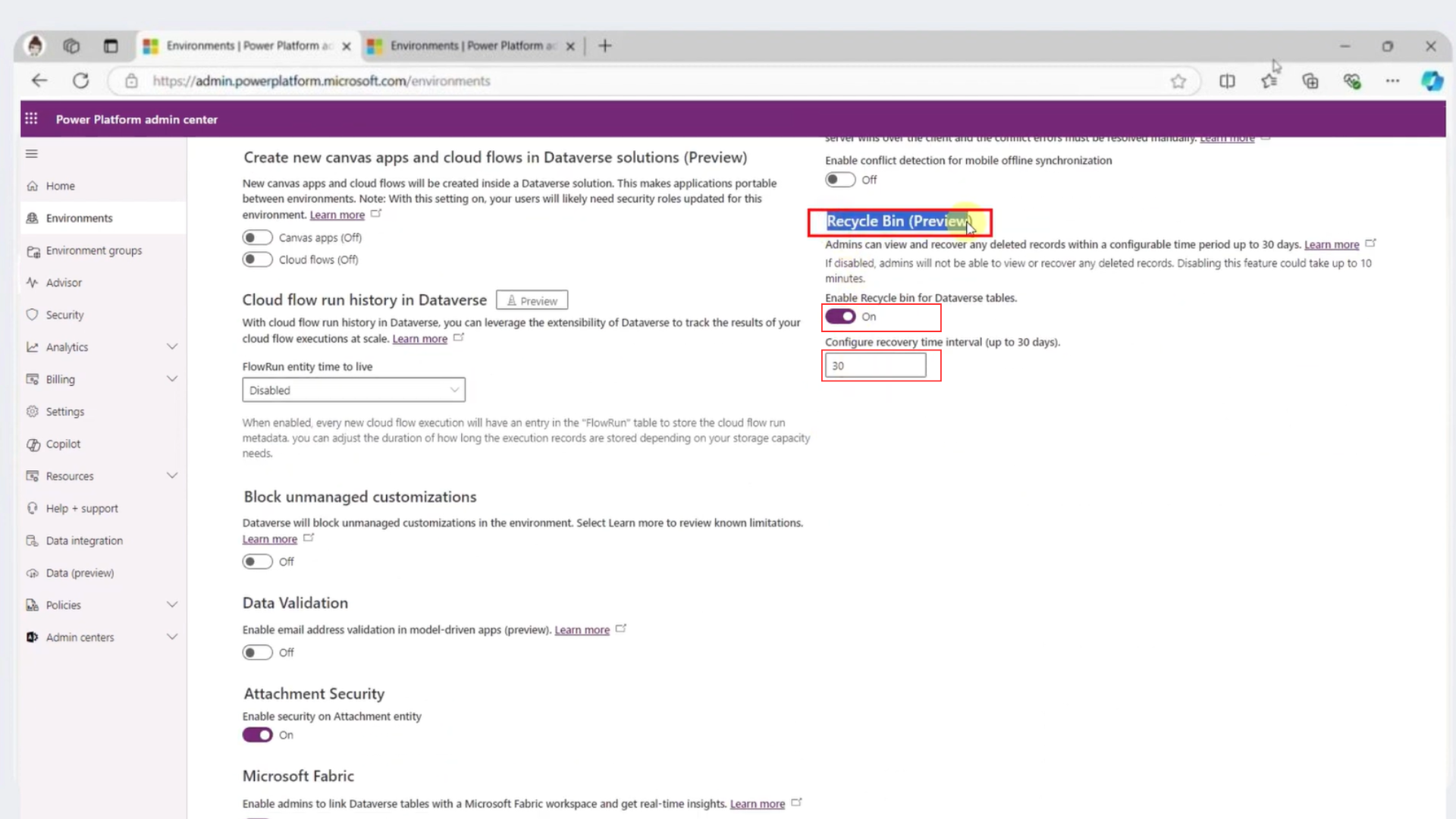Screen dimensions: 1456x819
Task: Open Learn more link under canvas apps section
Action: click(x=337, y=215)
